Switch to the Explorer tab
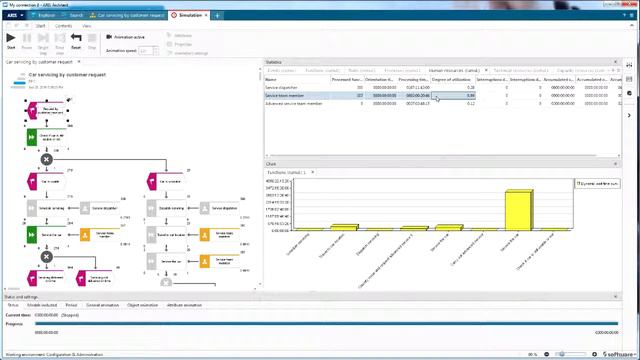Image resolution: width=640 pixels, height=360 pixels. [x=43, y=15]
